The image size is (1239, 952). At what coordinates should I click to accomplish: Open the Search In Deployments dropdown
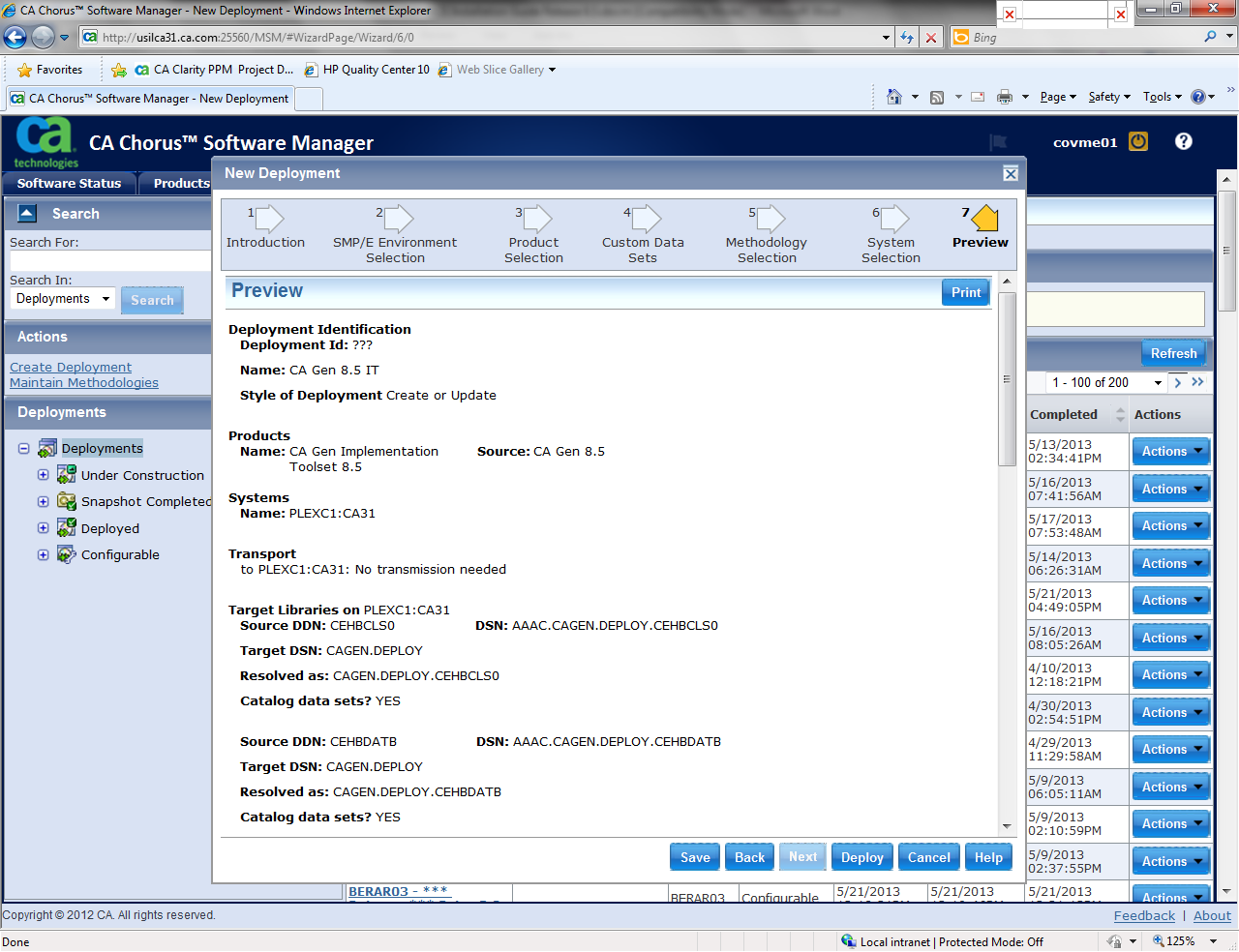tap(63, 299)
